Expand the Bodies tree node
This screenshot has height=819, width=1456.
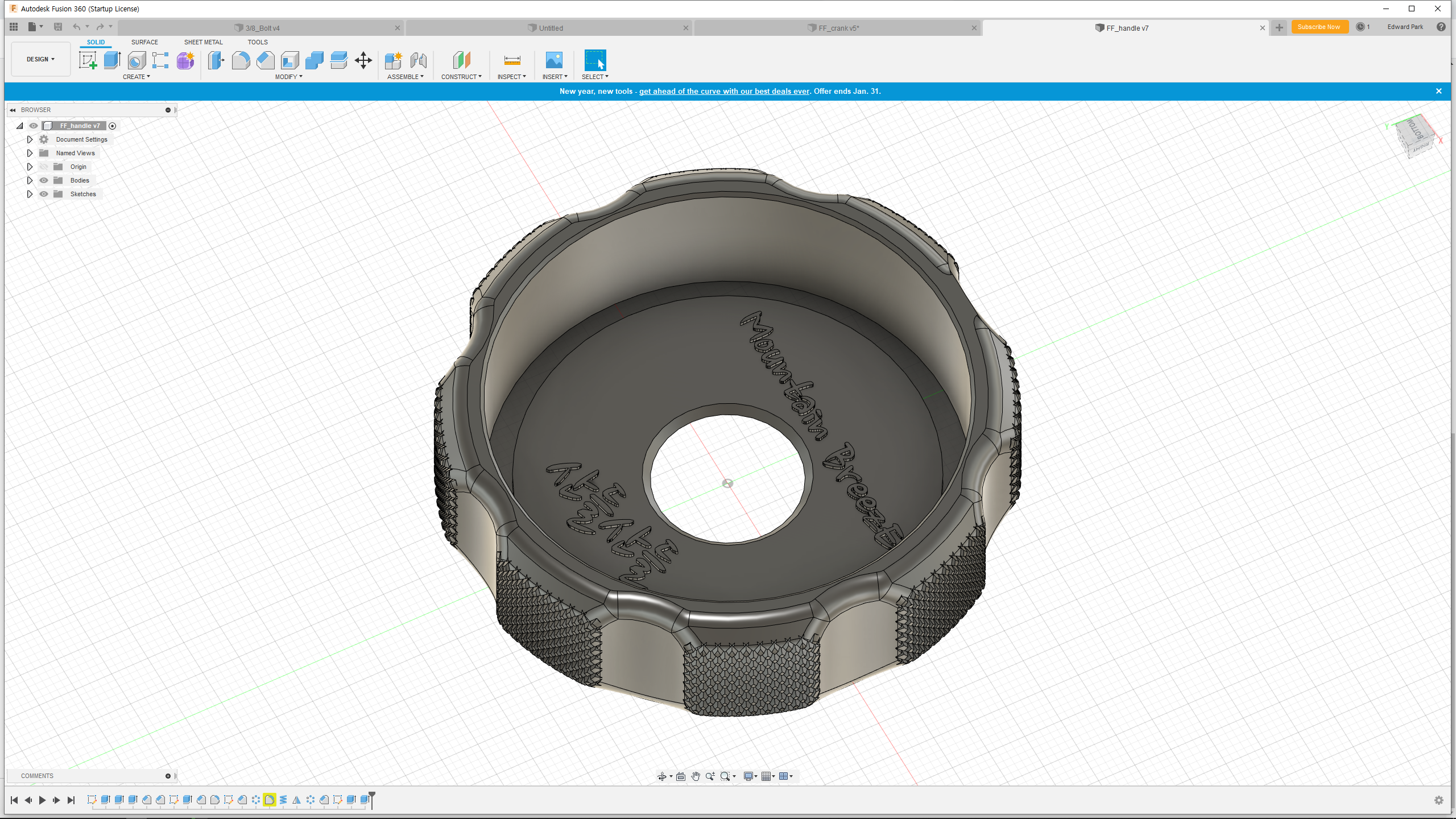click(x=30, y=180)
